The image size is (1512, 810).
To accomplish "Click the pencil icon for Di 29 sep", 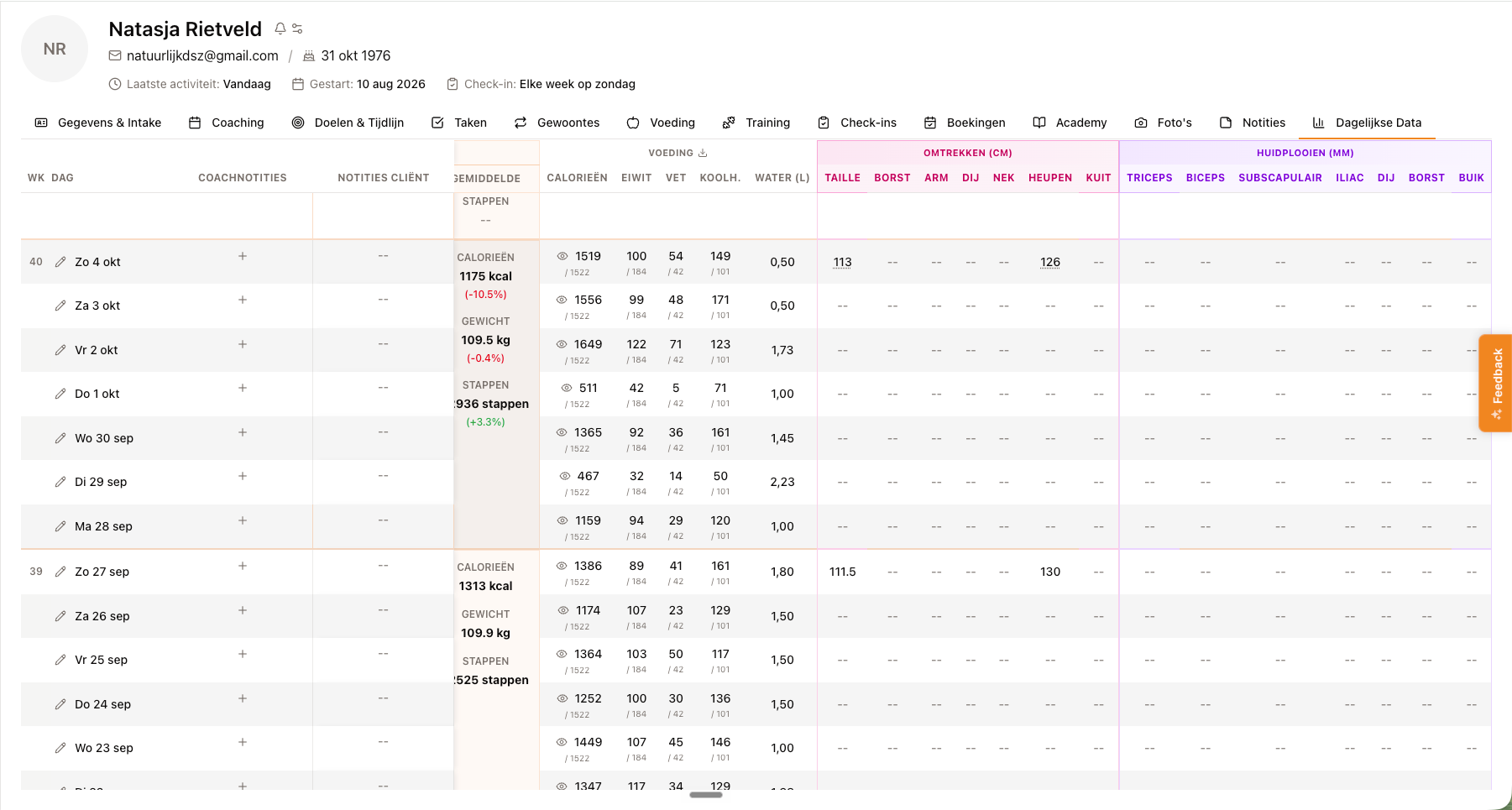I will [60, 482].
